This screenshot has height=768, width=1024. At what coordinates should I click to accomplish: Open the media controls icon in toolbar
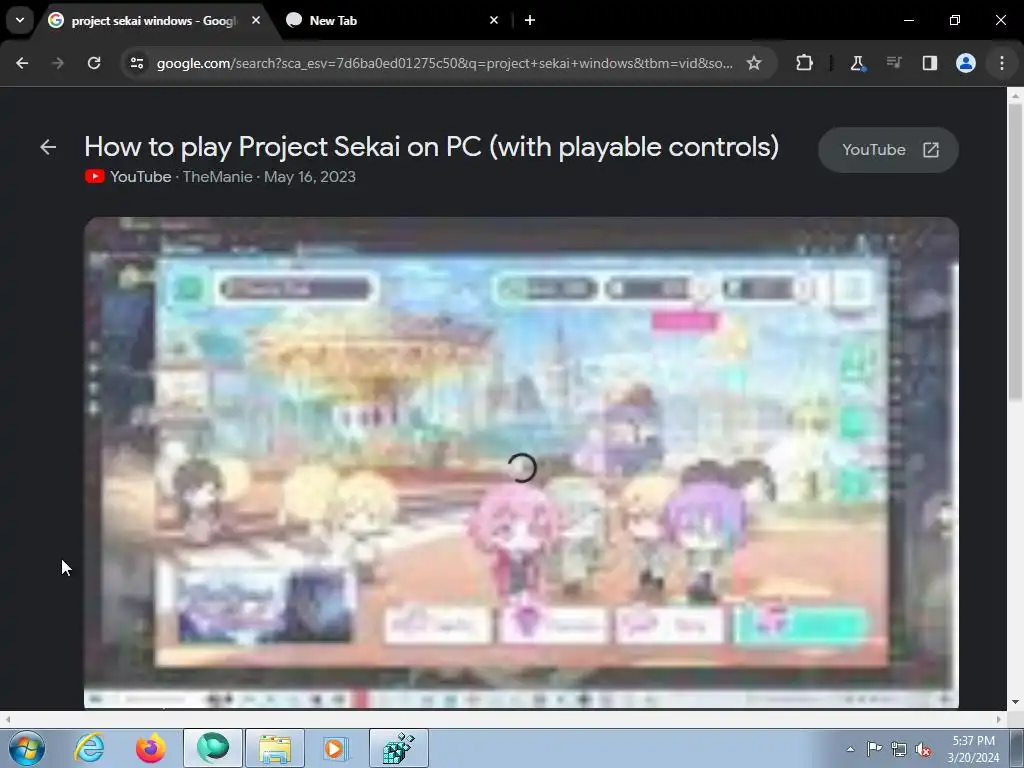(893, 63)
